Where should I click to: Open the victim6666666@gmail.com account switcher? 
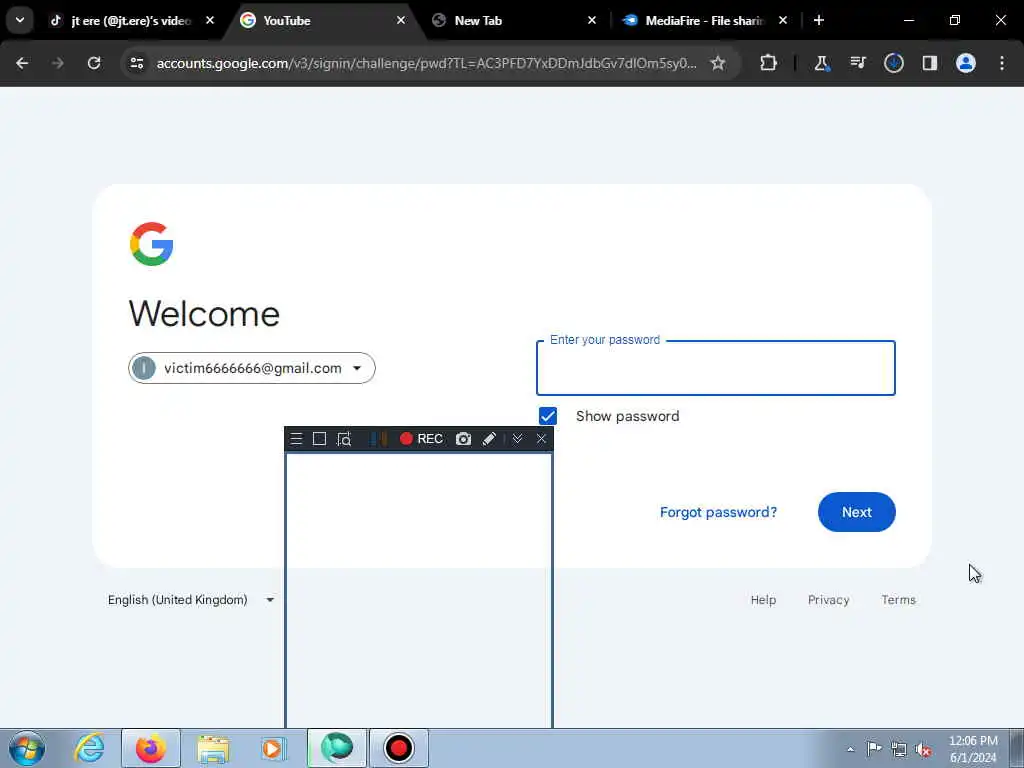pyautogui.click(x=252, y=368)
